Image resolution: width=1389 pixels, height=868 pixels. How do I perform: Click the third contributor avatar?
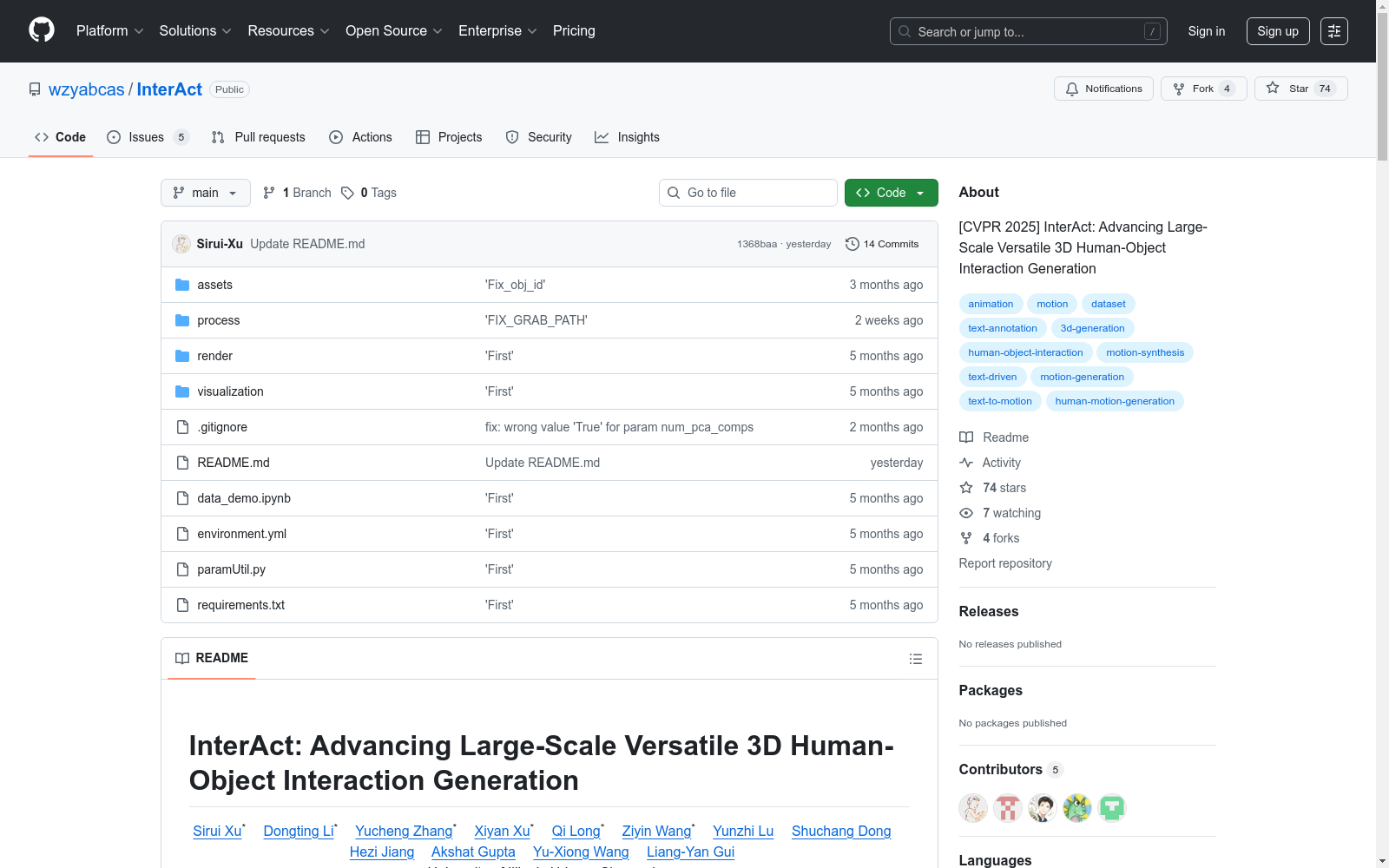pyautogui.click(x=1043, y=808)
